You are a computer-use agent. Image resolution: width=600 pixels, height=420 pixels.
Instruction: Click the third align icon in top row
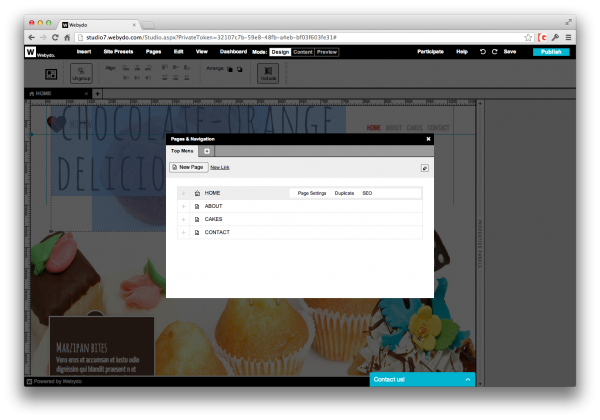[148, 68]
